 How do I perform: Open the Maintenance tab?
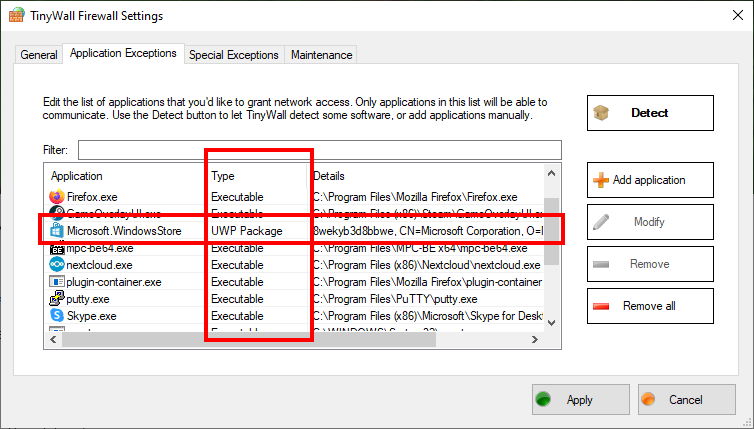coord(321,55)
